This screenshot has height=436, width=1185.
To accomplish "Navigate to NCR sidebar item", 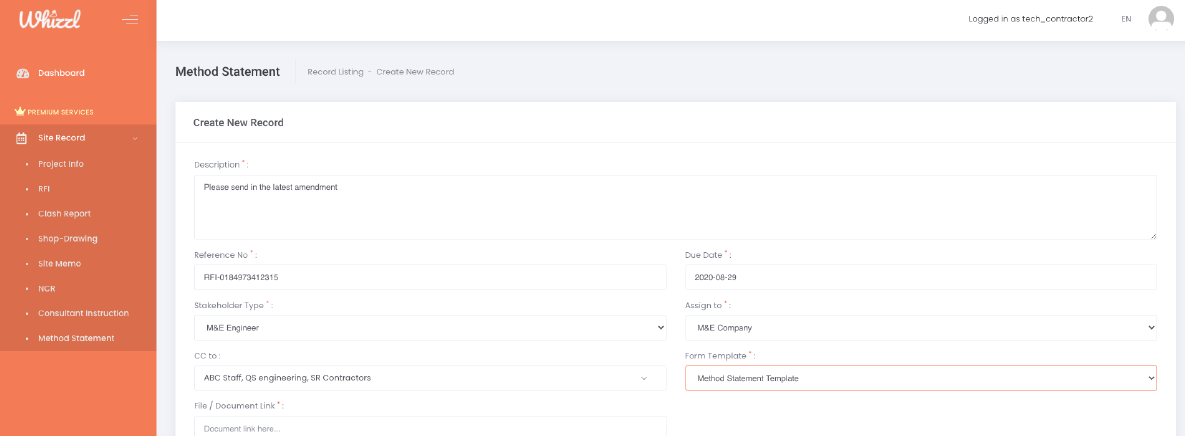I will [x=46, y=288].
